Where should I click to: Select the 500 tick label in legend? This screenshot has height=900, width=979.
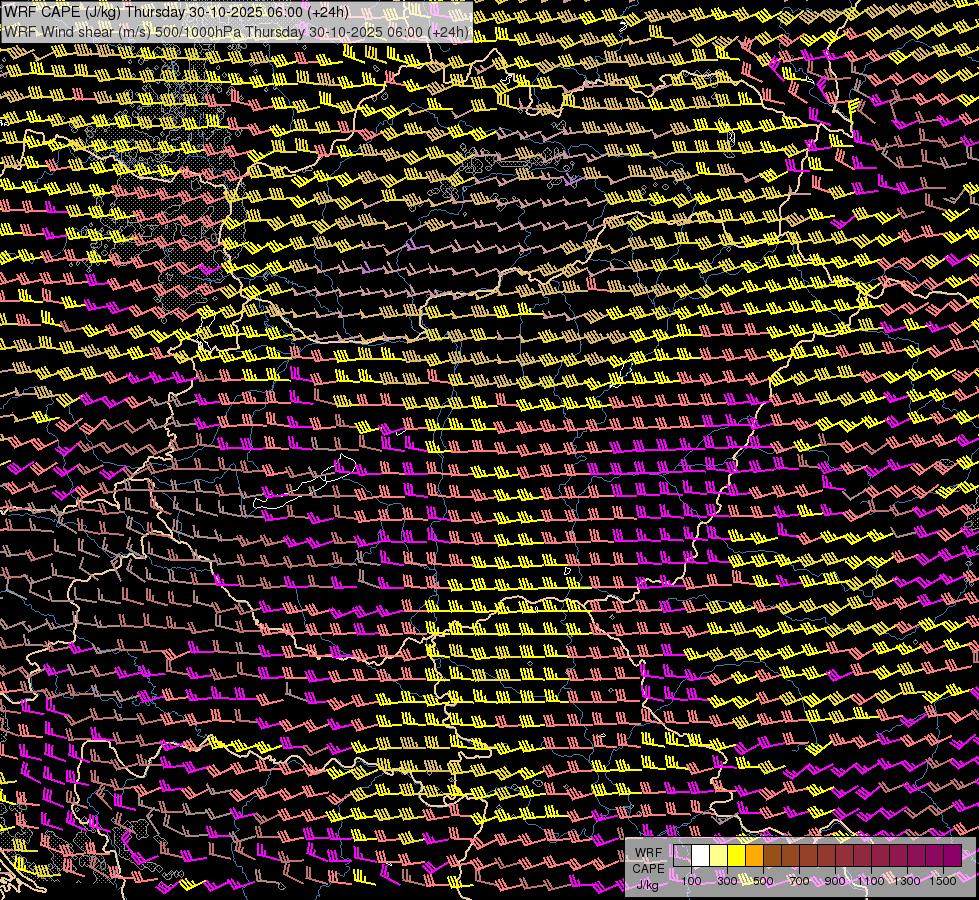pyautogui.click(x=763, y=881)
